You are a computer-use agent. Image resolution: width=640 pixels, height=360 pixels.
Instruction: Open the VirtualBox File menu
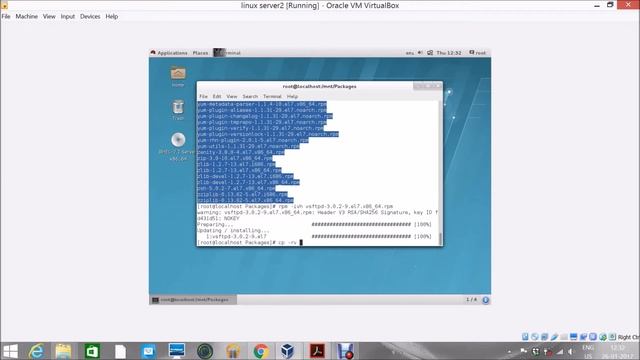coord(6,16)
